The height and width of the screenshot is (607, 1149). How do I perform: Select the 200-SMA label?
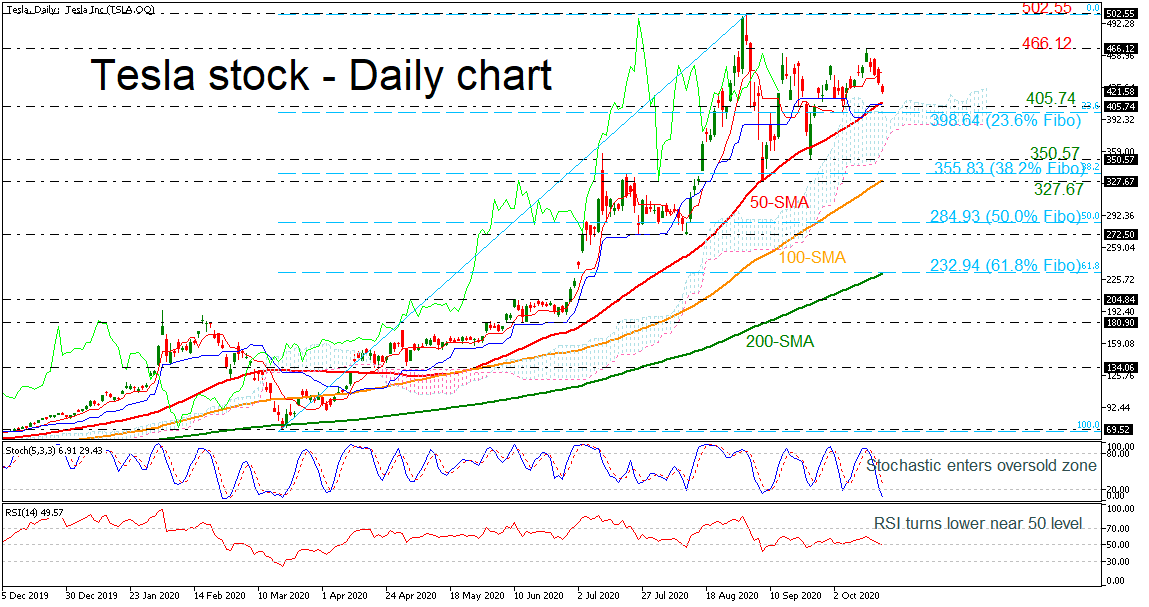[780, 342]
